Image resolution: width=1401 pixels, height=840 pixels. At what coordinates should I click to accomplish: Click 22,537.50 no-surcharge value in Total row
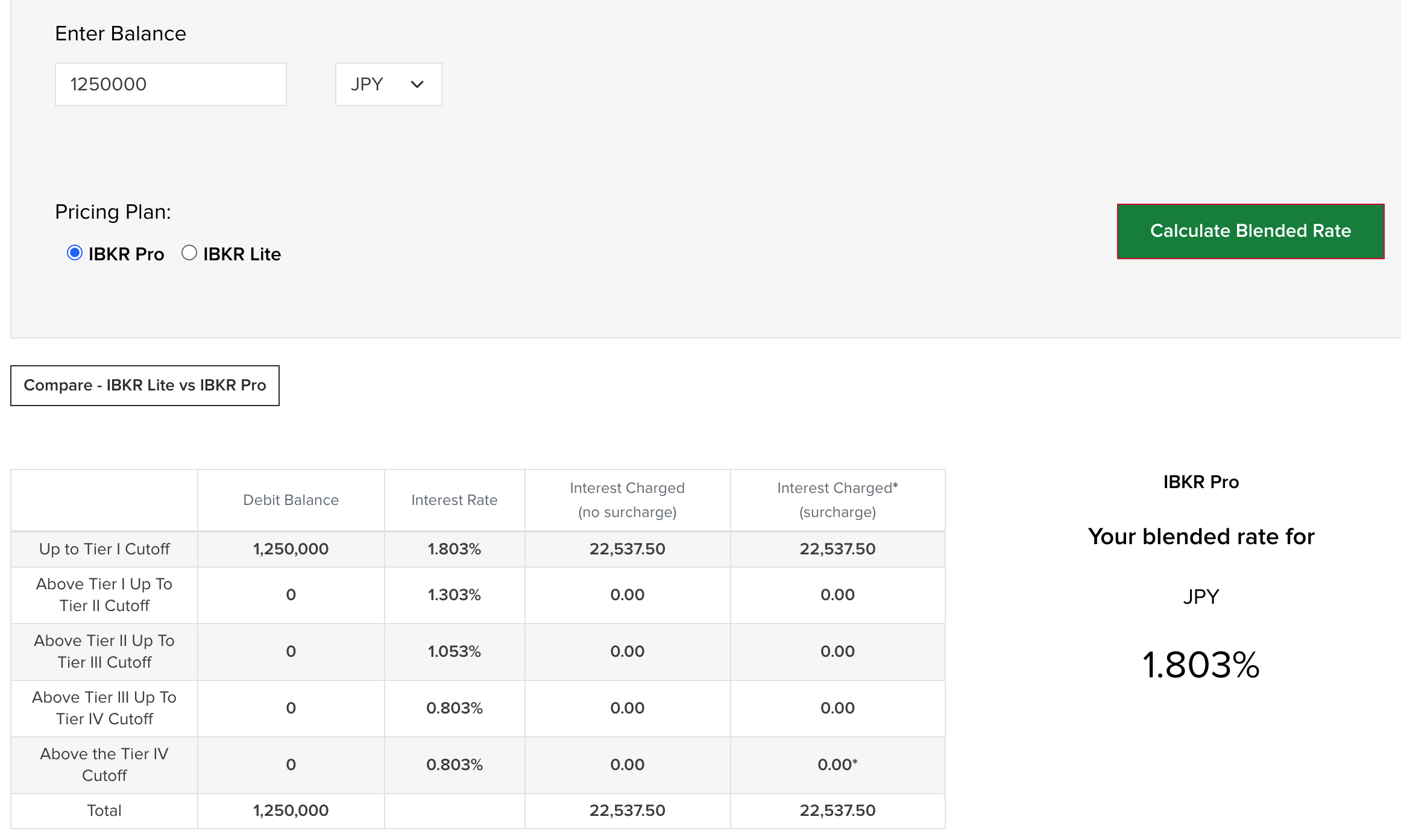pyautogui.click(x=627, y=810)
